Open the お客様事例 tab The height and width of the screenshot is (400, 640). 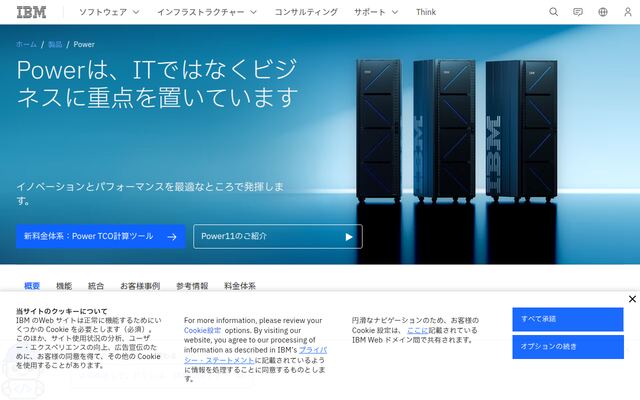click(x=140, y=286)
